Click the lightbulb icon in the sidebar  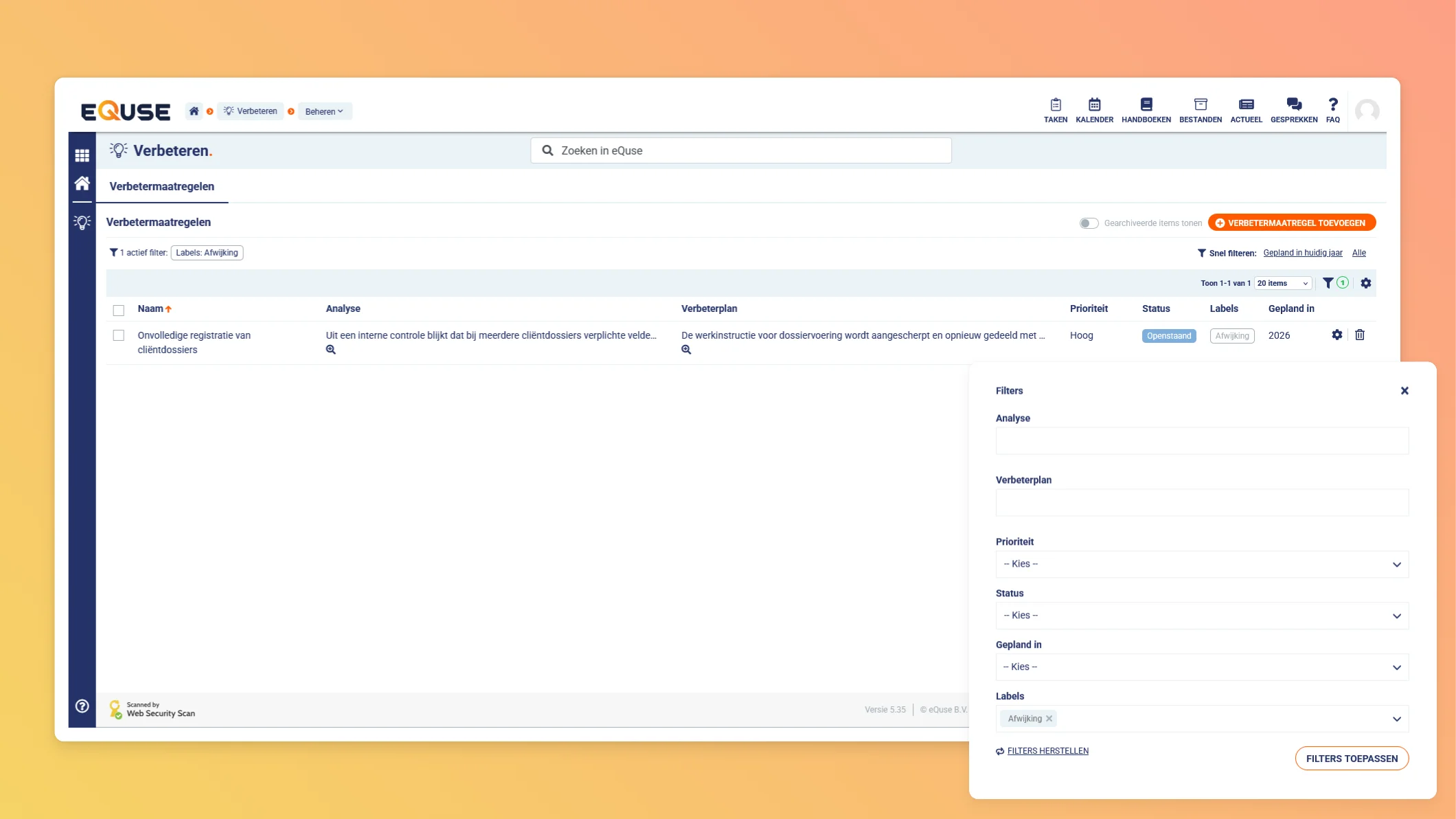[x=82, y=223]
